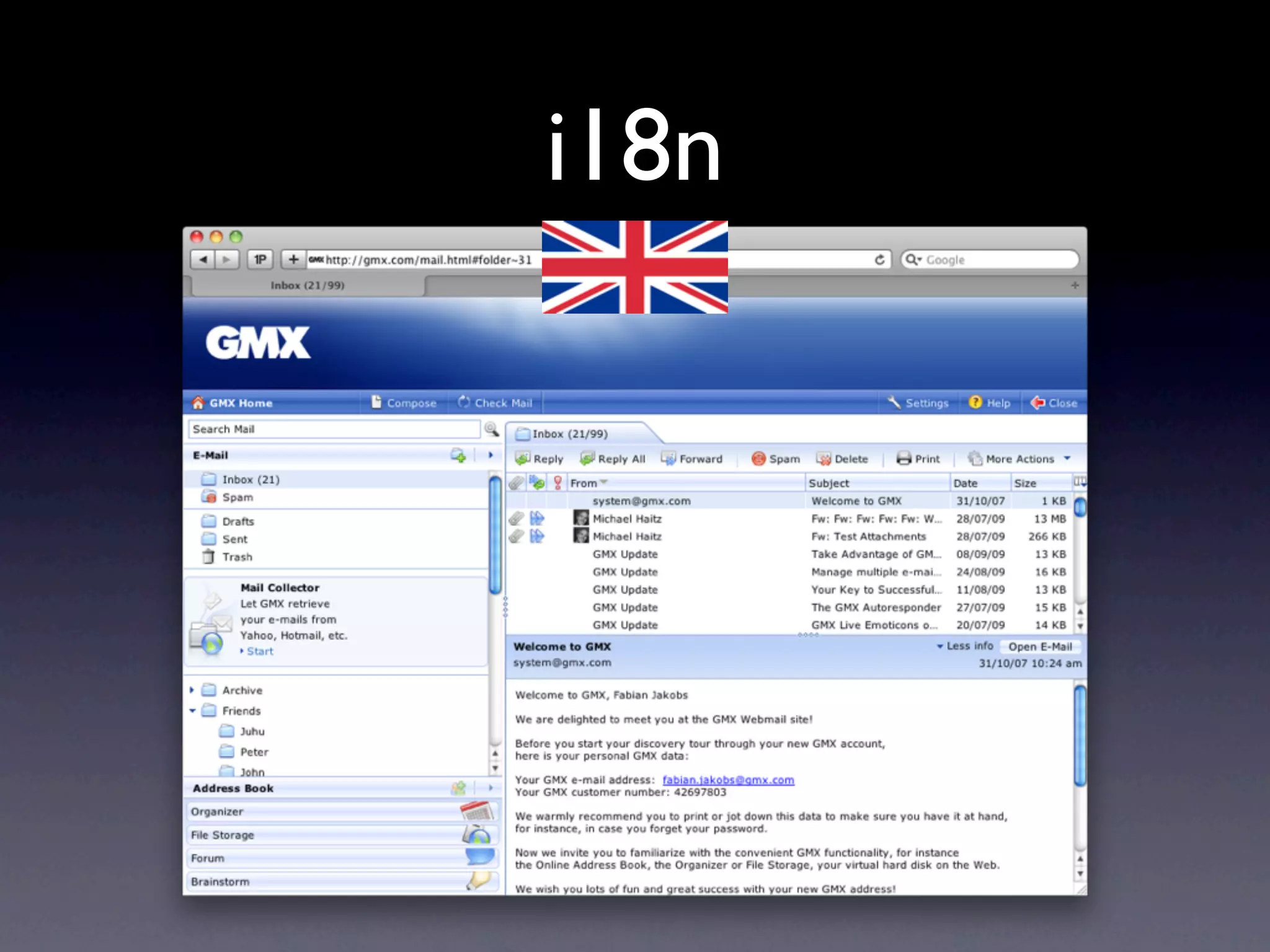Viewport: 1270px width, 952px height.
Task: Select the Inbox (21) folder
Action: pyautogui.click(x=335, y=479)
